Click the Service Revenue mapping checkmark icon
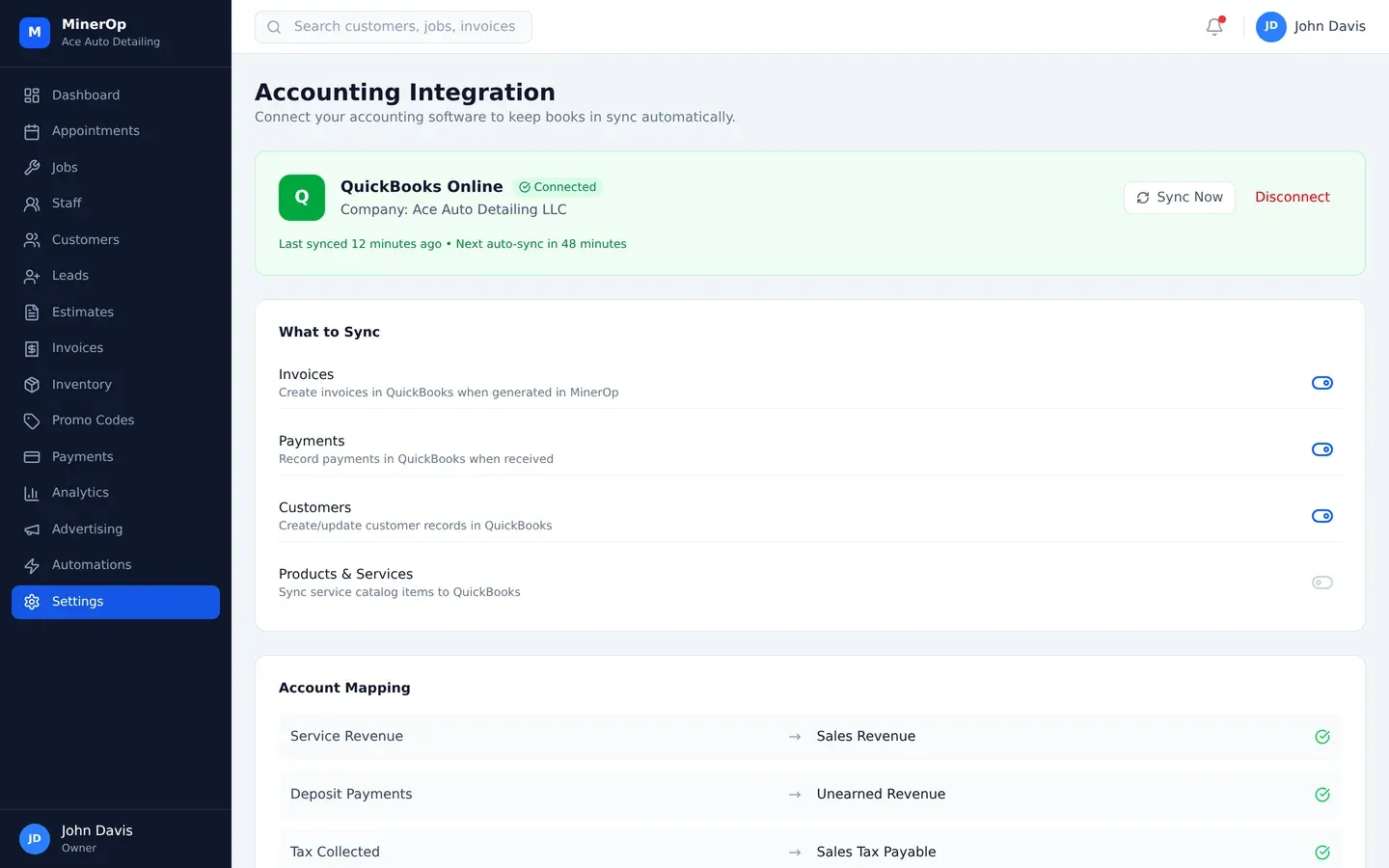The image size is (1389, 868). tap(1322, 737)
